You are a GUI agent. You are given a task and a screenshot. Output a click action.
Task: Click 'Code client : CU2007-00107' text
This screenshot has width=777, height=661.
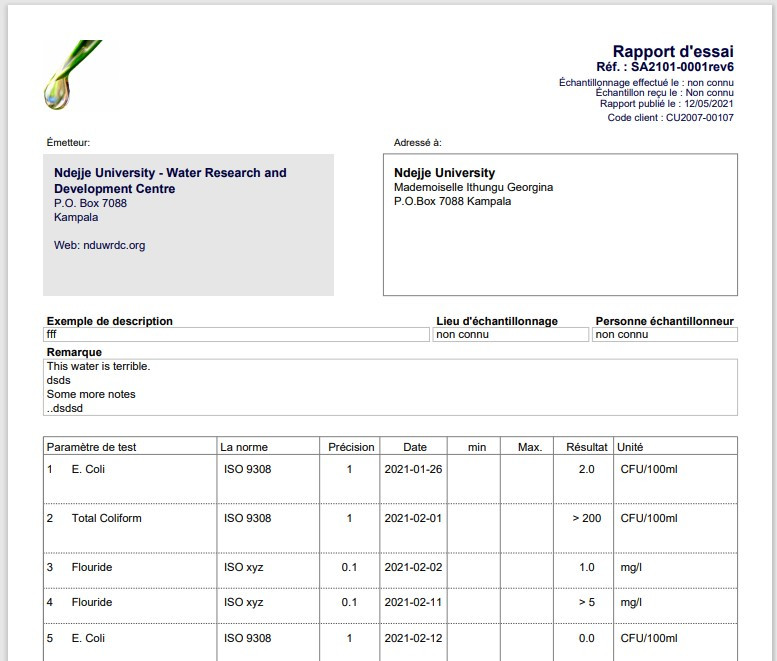click(670, 117)
